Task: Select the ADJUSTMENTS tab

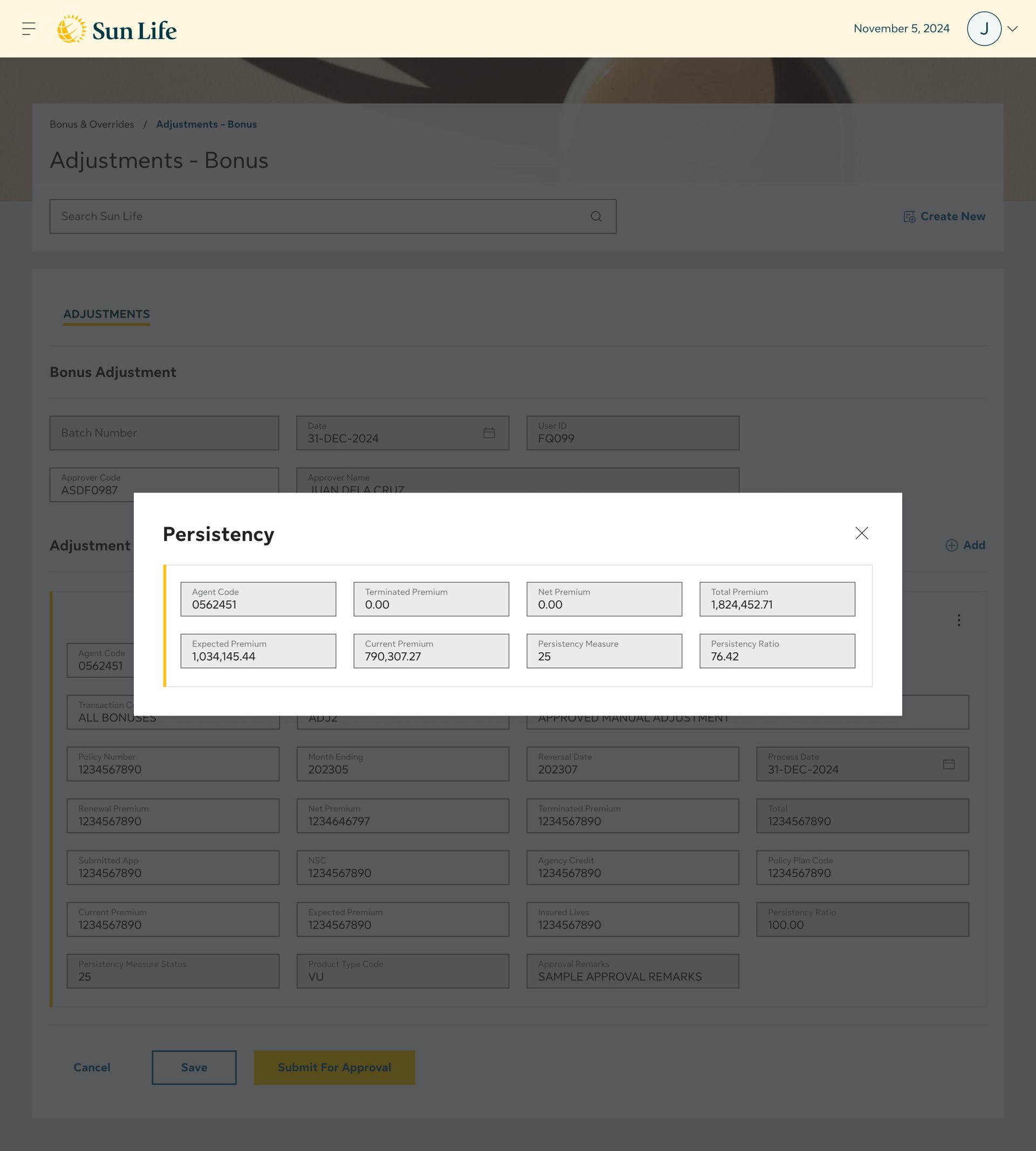Action: (106, 314)
